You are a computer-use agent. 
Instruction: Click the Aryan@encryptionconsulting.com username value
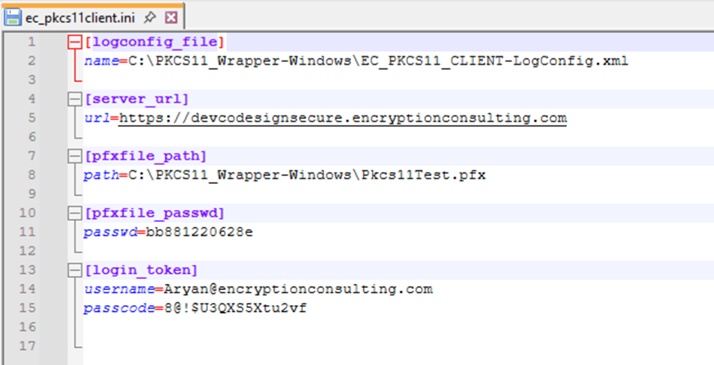pyautogui.click(x=298, y=289)
